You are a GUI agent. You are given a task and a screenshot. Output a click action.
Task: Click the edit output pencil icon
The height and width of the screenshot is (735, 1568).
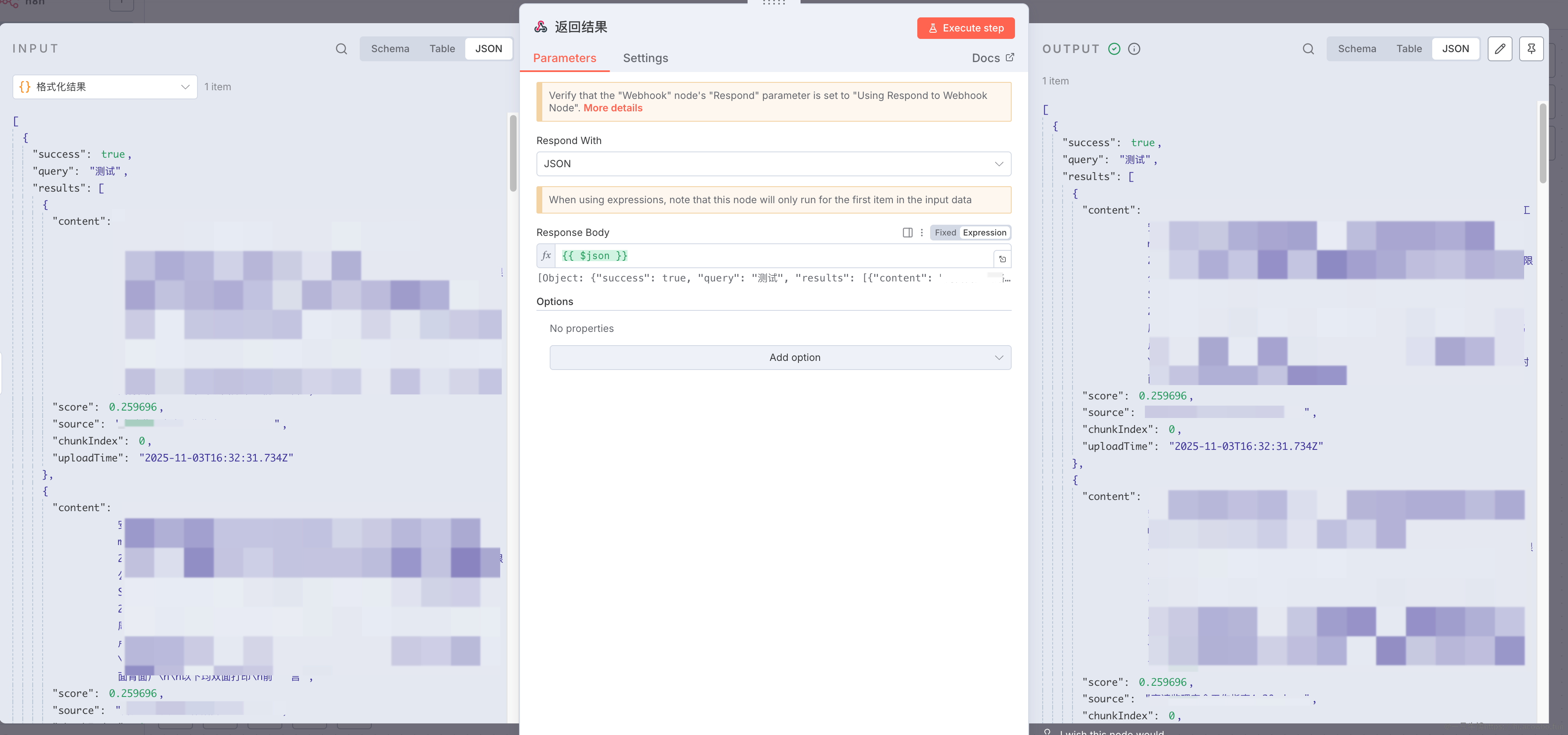1500,49
